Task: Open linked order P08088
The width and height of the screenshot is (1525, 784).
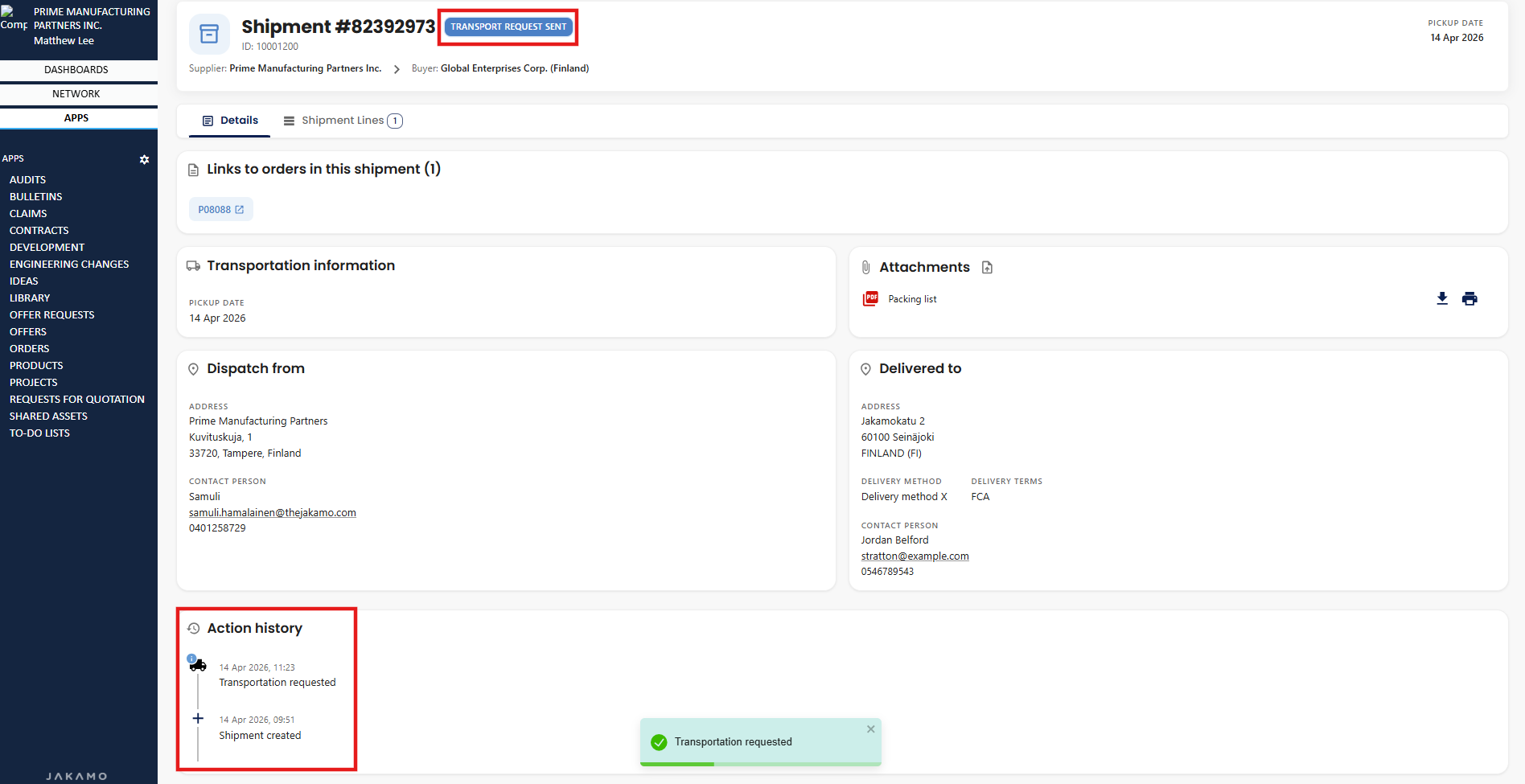Action: (x=220, y=210)
